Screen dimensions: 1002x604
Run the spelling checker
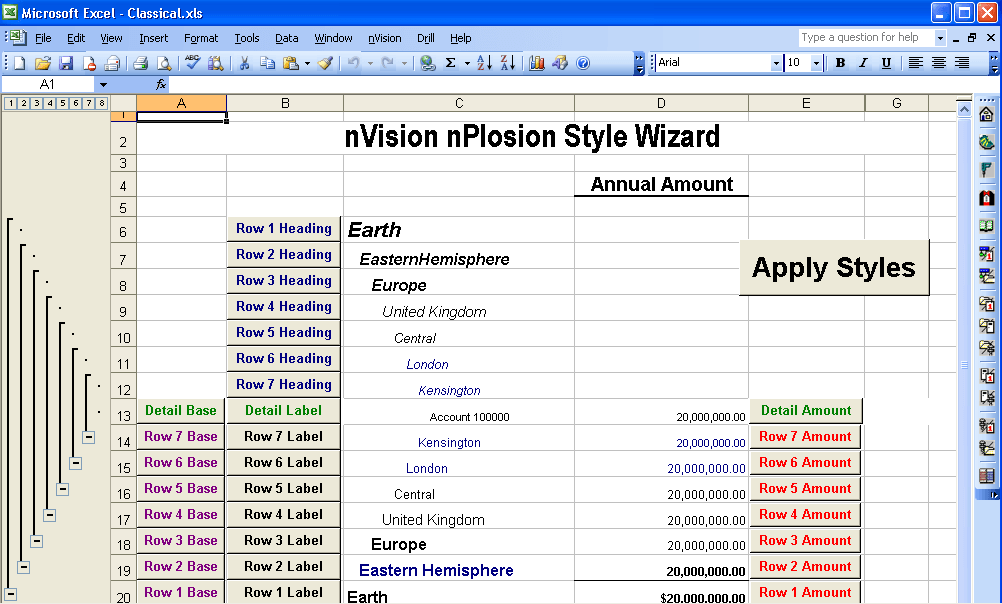tap(192, 62)
